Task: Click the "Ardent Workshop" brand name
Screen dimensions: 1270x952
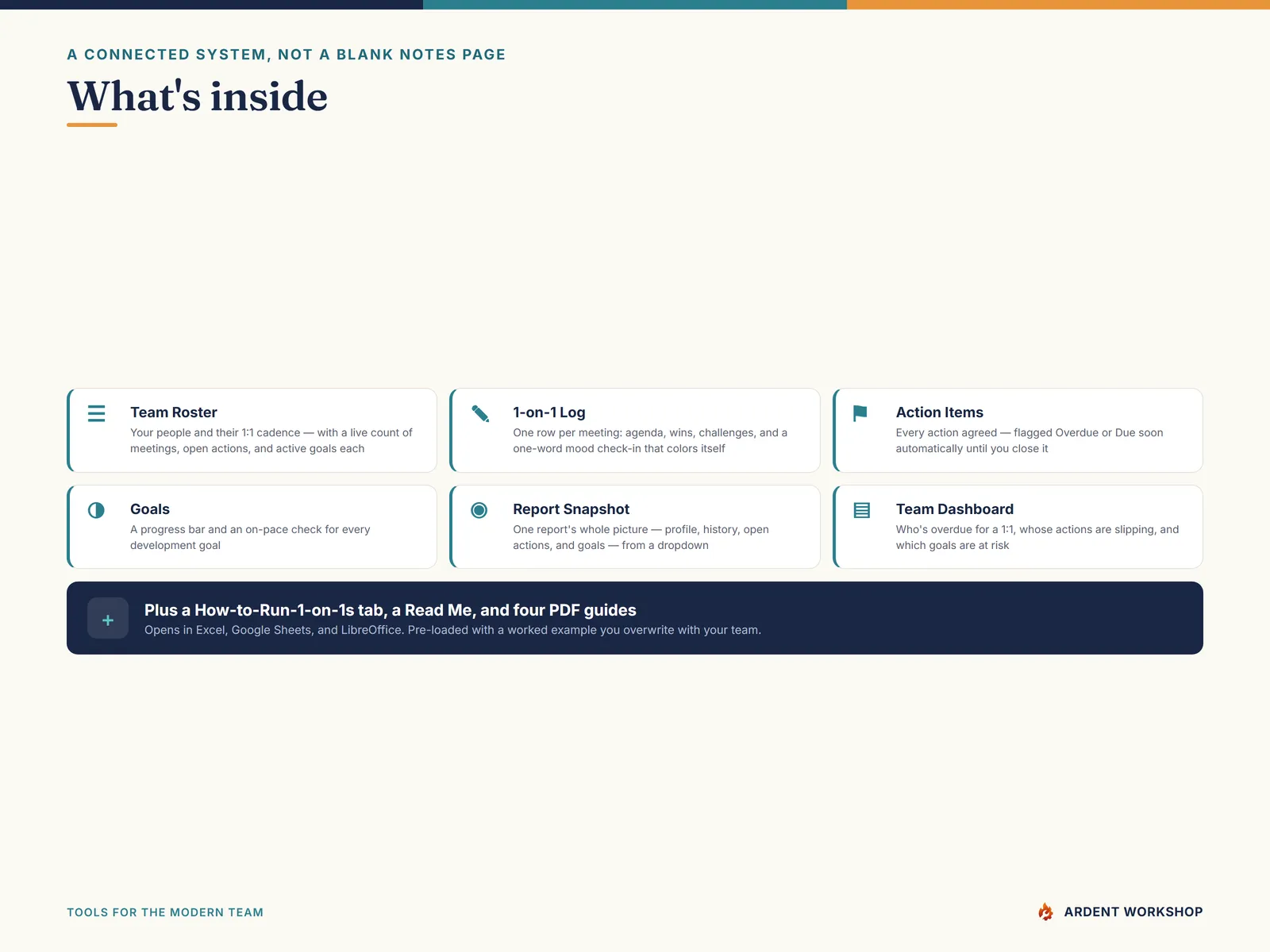Action: (x=1133, y=912)
